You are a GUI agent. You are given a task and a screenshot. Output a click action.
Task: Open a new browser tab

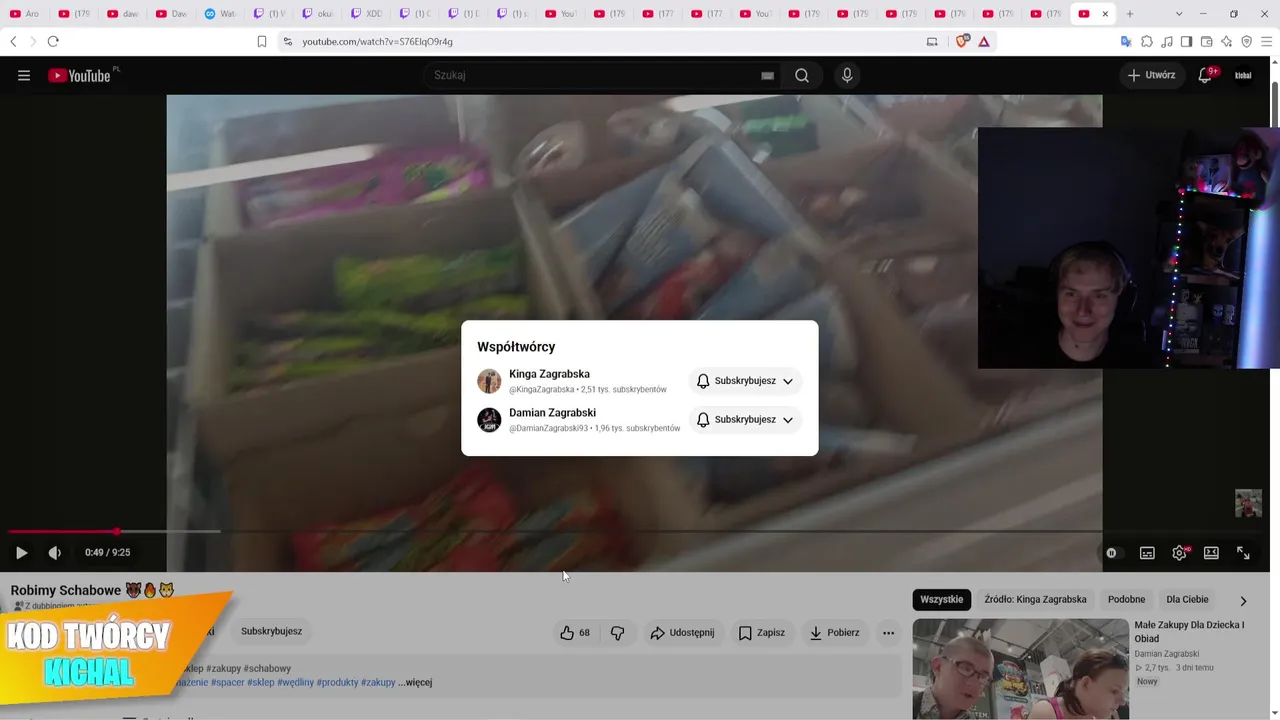tap(1130, 14)
